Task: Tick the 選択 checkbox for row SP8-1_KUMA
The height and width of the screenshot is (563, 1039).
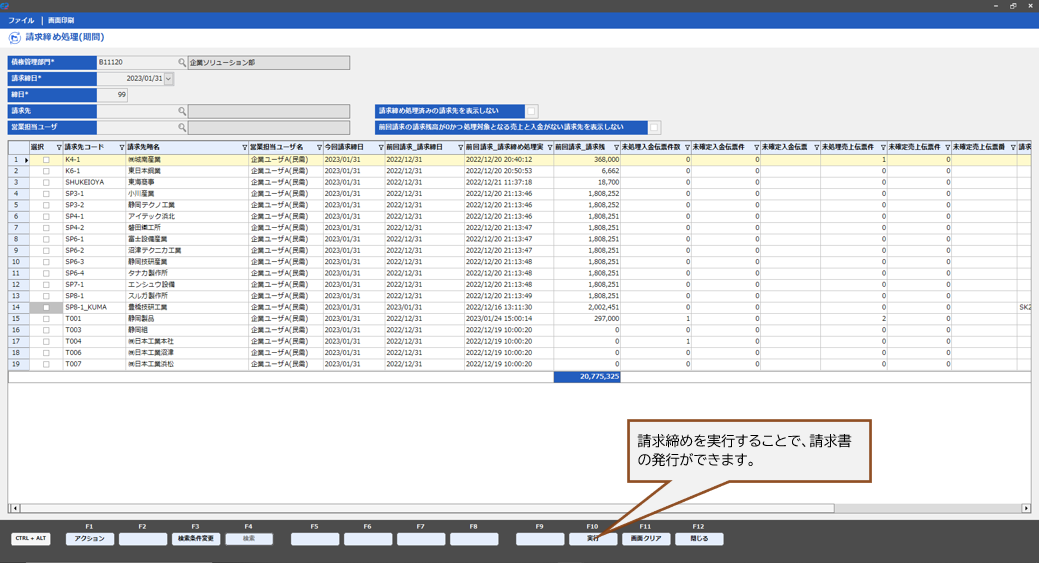Action: click(46, 307)
